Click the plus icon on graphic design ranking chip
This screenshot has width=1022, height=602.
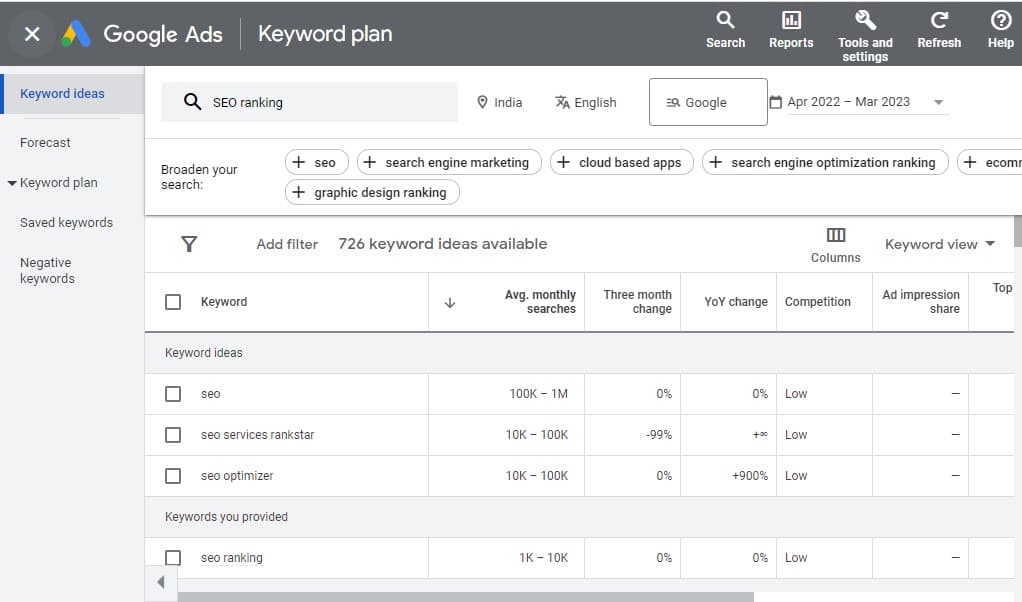299,192
